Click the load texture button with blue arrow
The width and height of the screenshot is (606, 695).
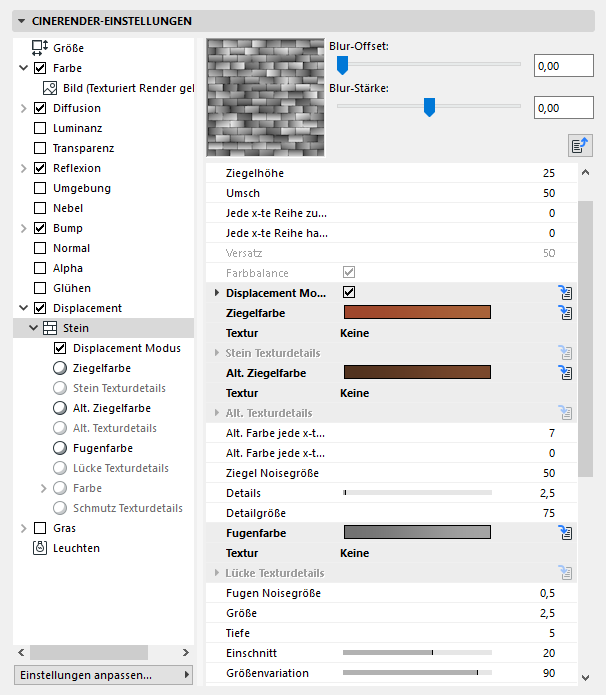tap(580, 145)
